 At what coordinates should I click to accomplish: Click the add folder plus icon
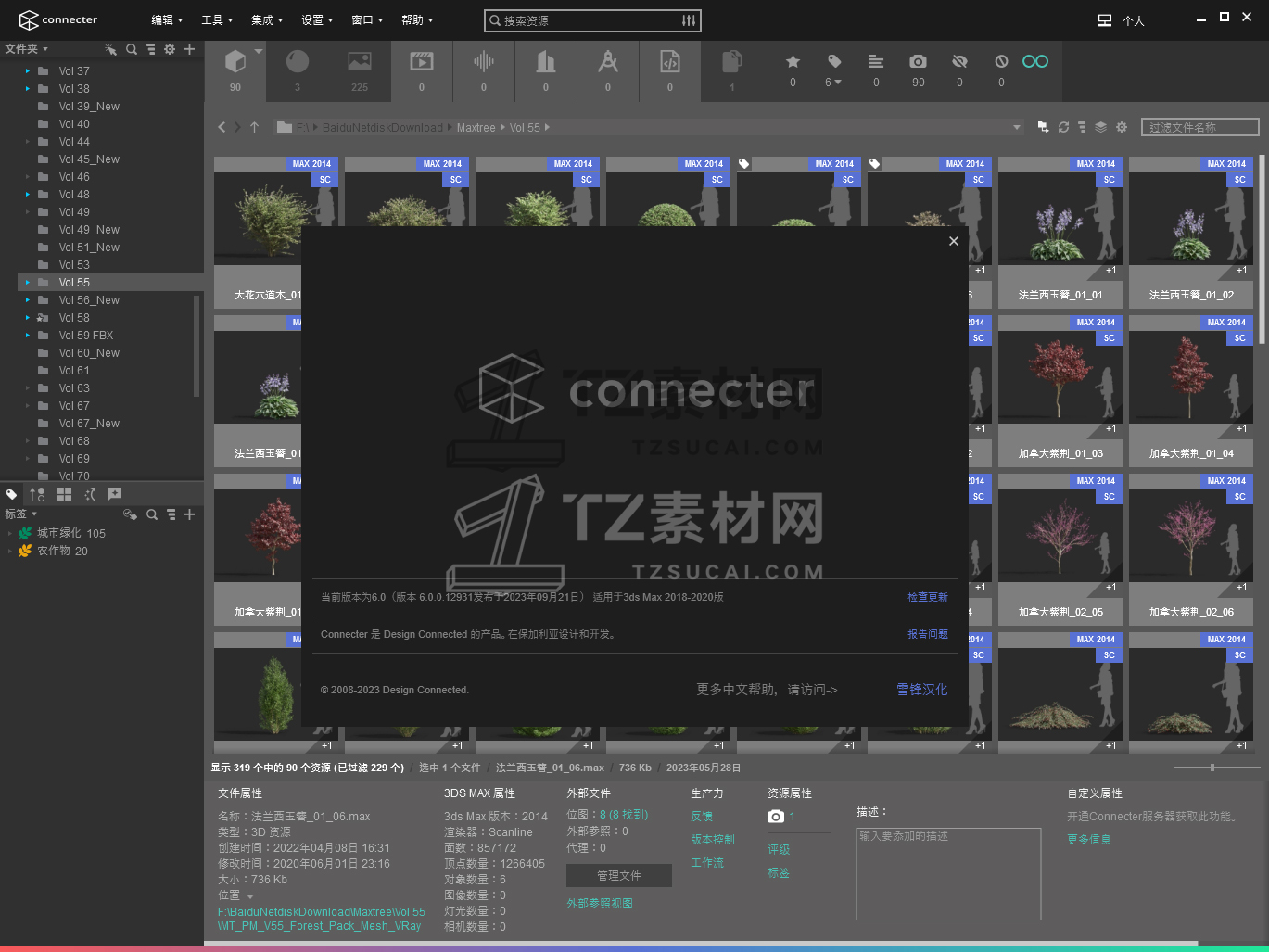coord(189,49)
